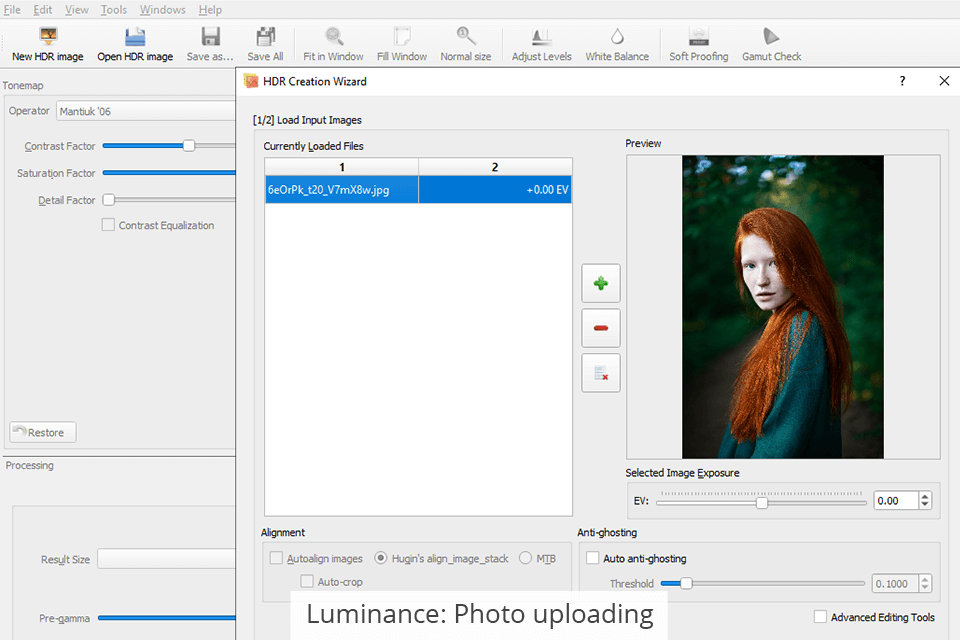Image resolution: width=960 pixels, height=640 pixels.
Task: Click the +0.00 EV cell
Action: pyautogui.click(x=495, y=190)
